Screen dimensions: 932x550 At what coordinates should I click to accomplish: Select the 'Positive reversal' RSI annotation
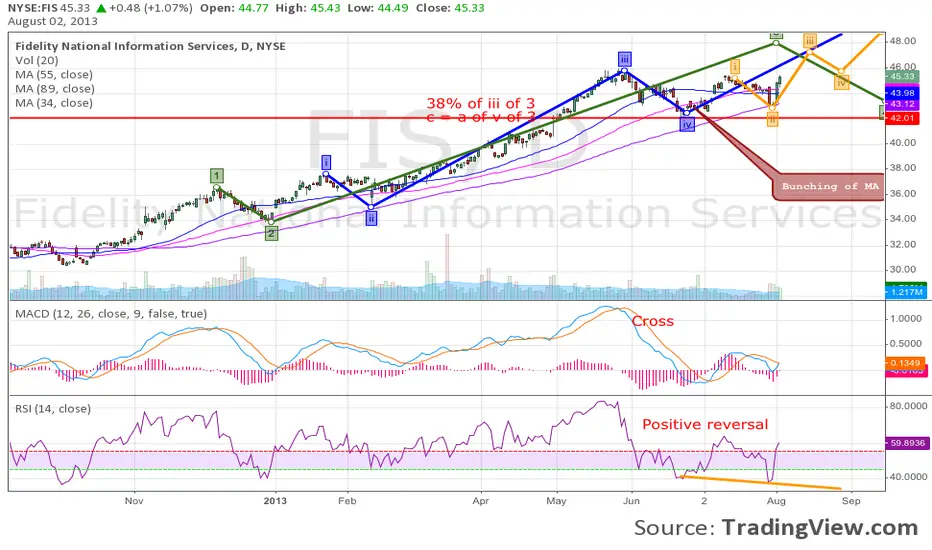tap(705, 425)
